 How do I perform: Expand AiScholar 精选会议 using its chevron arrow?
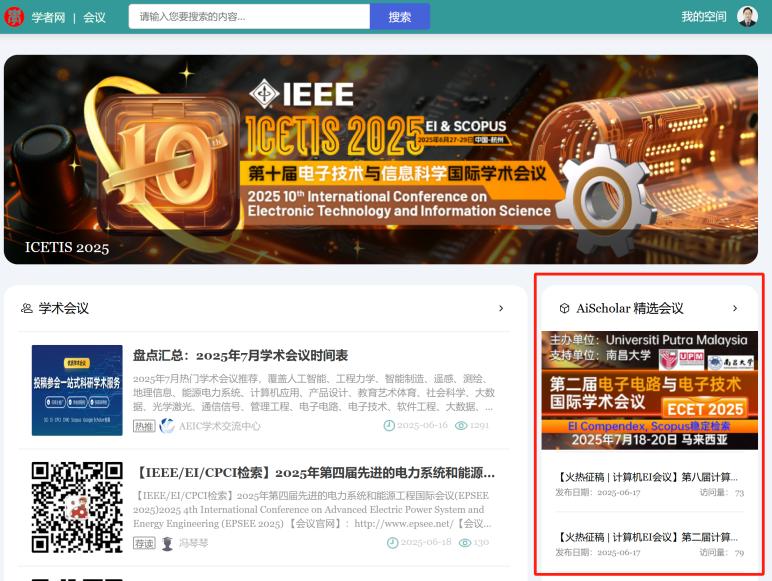tap(735, 308)
